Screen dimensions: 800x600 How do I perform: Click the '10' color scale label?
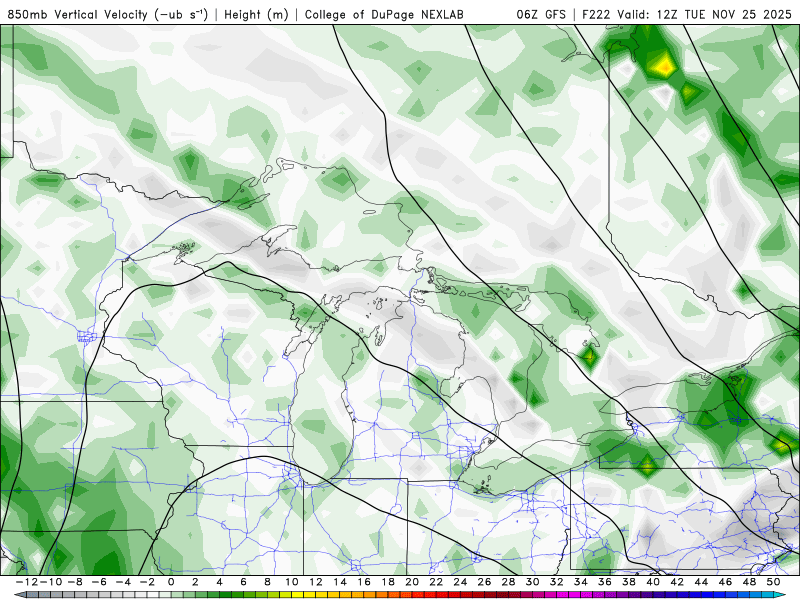tap(291, 582)
